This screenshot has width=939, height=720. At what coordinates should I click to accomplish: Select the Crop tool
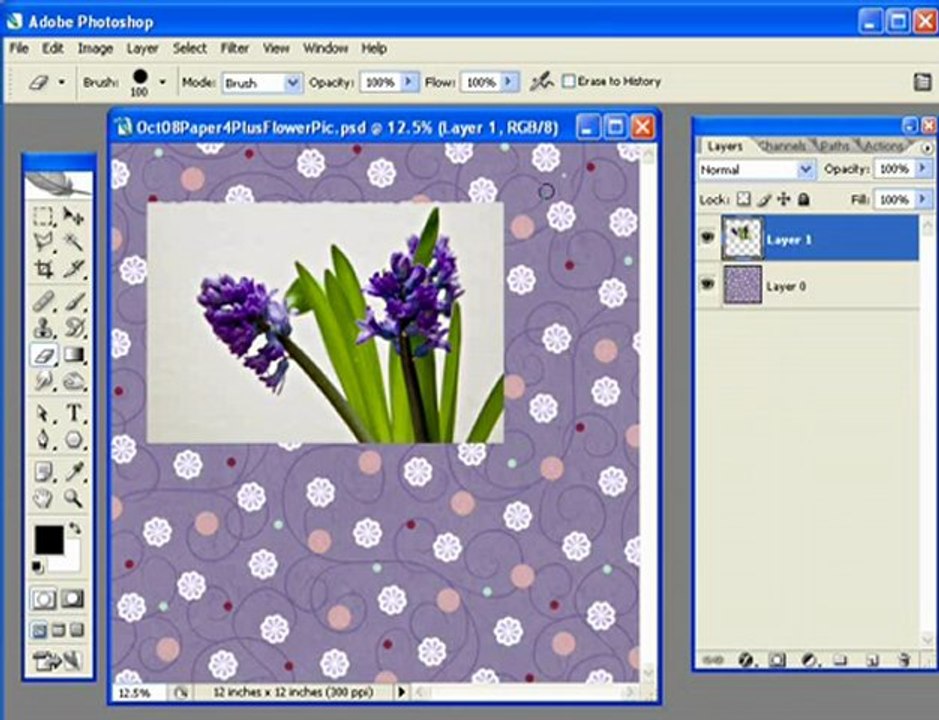click(43, 268)
